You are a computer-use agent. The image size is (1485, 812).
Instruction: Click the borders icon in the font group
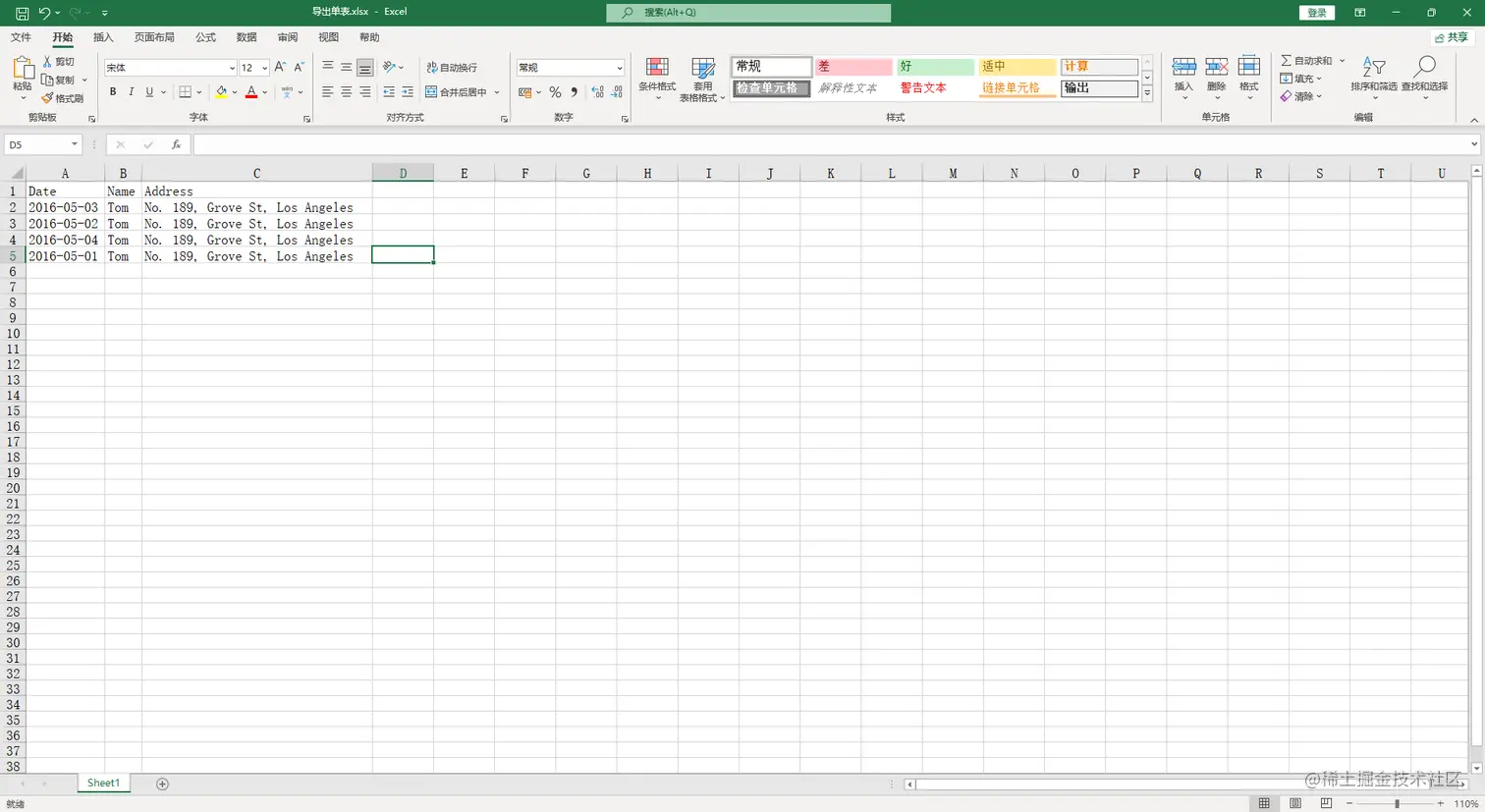pos(185,92)
